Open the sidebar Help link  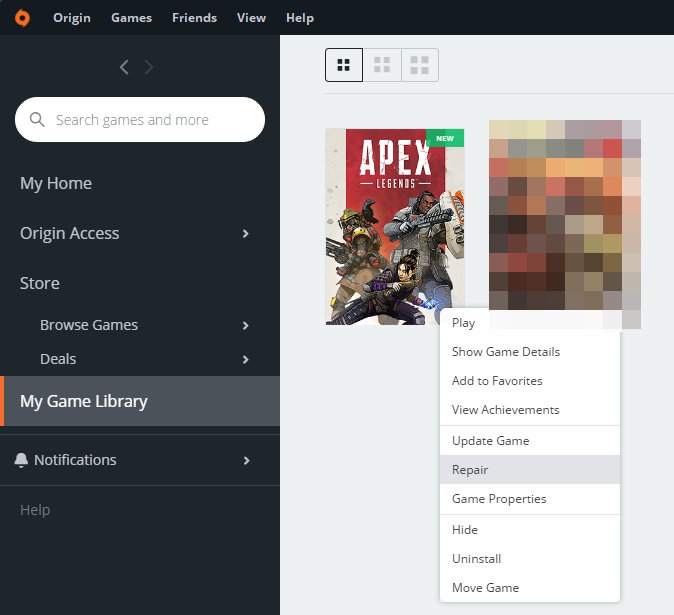point(35,510)
